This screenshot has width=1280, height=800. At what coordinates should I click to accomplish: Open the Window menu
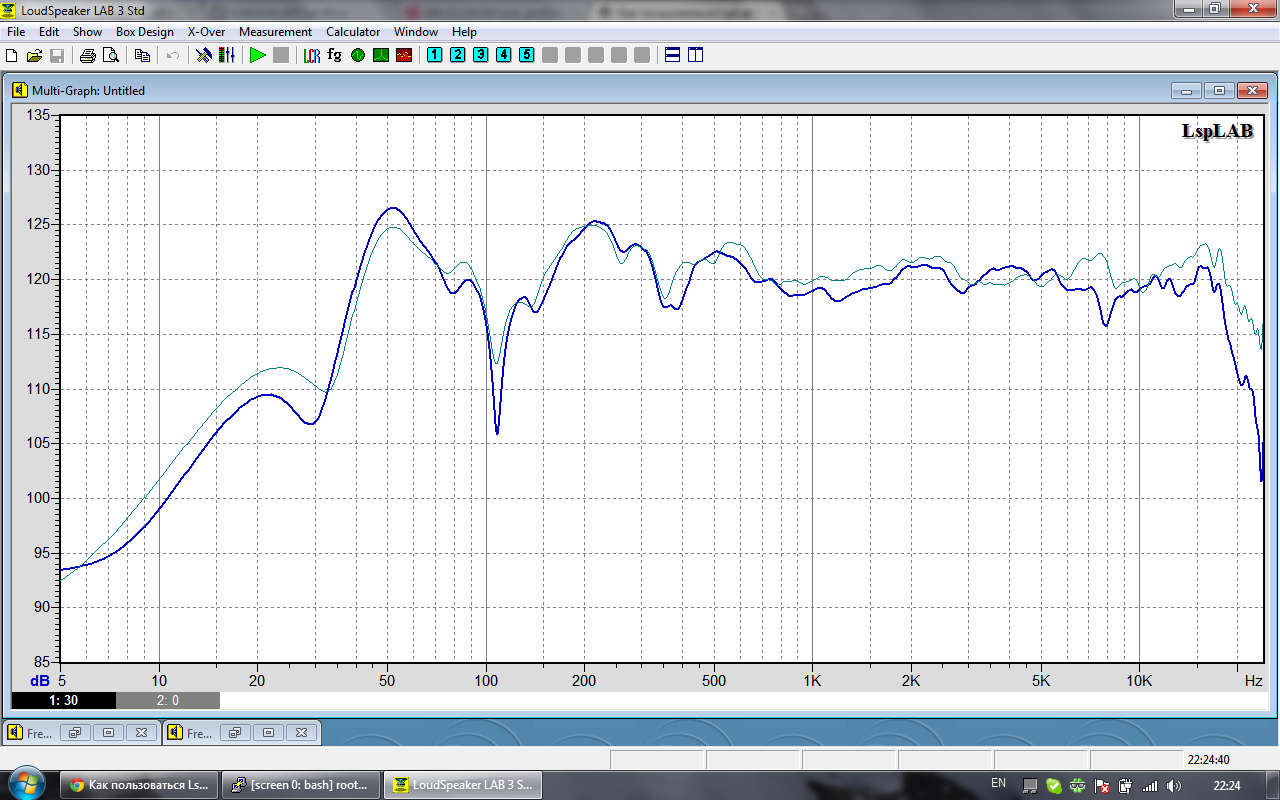coord(415,32)
